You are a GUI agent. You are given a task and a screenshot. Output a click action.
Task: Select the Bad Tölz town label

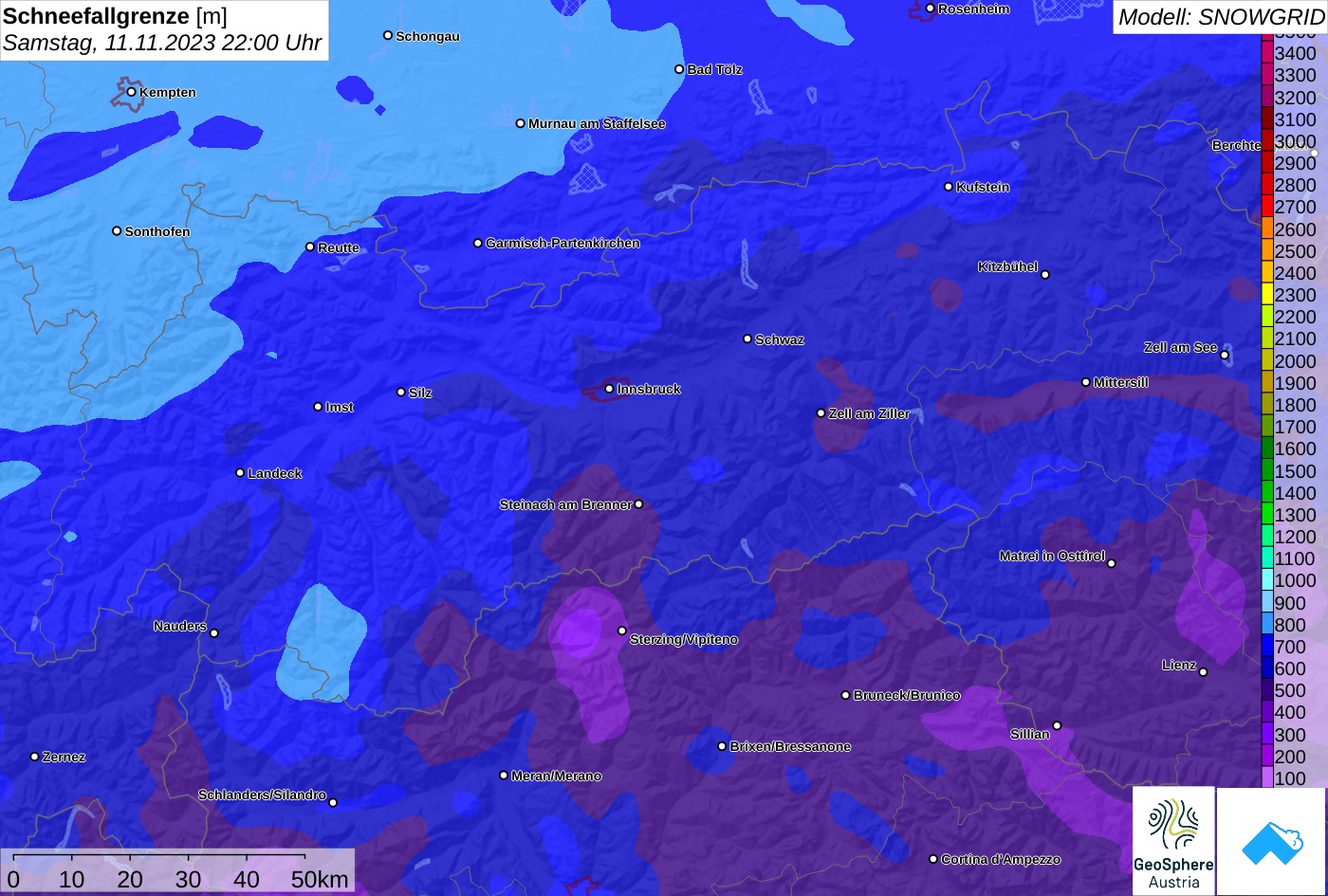coord(715,69)
